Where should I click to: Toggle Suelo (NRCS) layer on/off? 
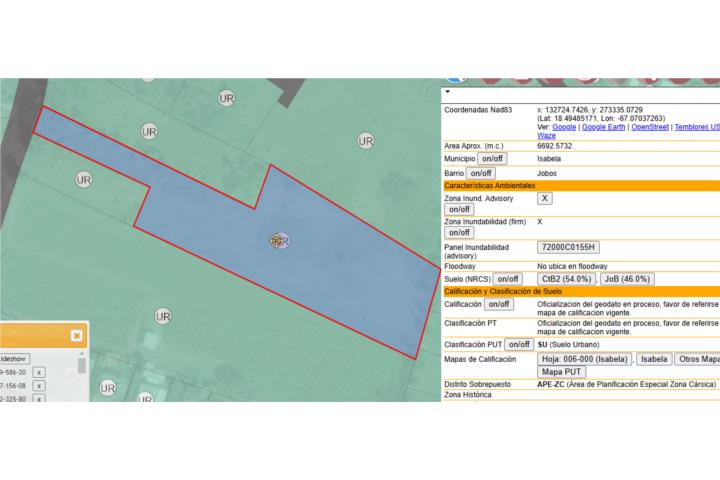[508, 279]
